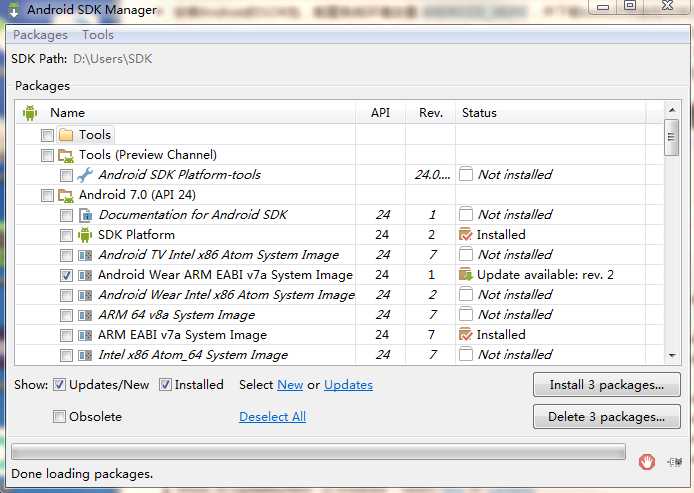Sort packages by the API column header
694x493 pixels.
pos(380,113)
